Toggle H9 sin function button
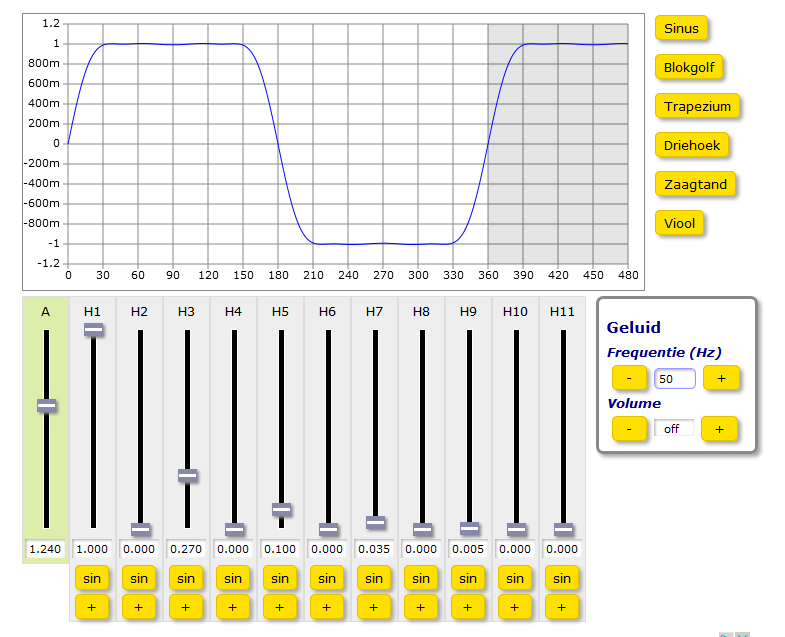 [x=468, y=578]
